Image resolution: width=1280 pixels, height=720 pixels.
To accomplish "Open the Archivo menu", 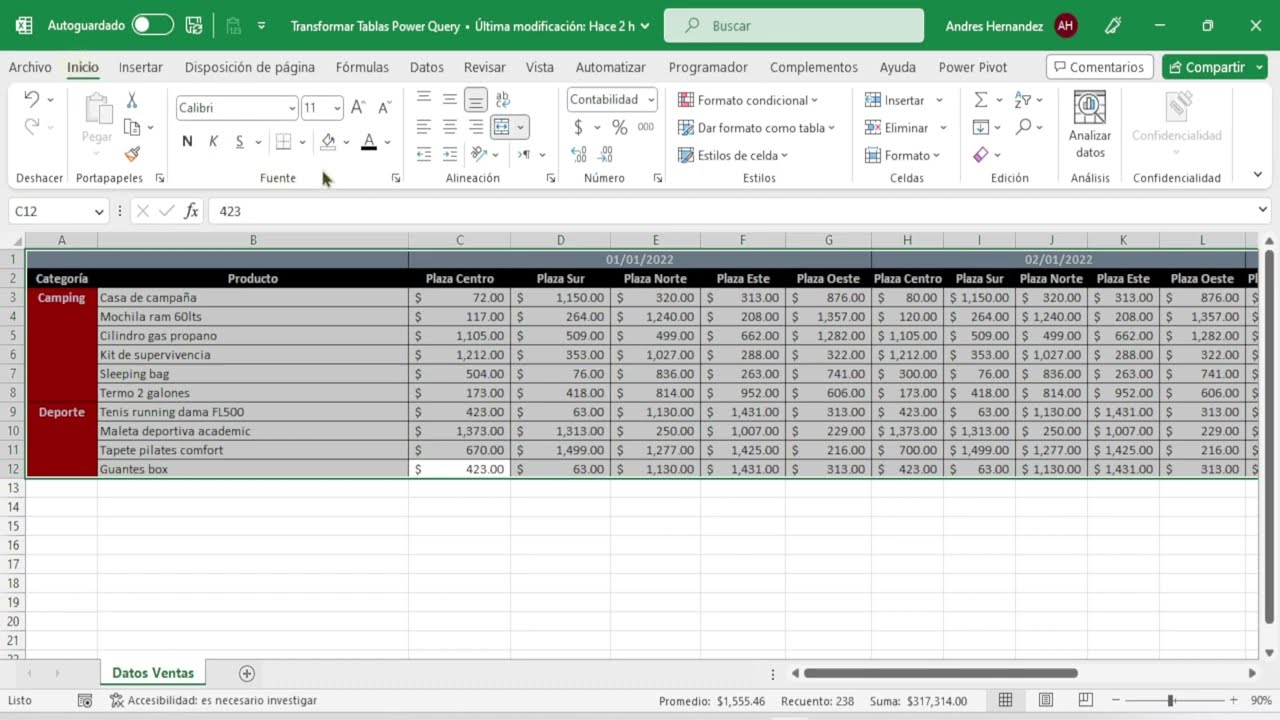I will click(30, 67).
